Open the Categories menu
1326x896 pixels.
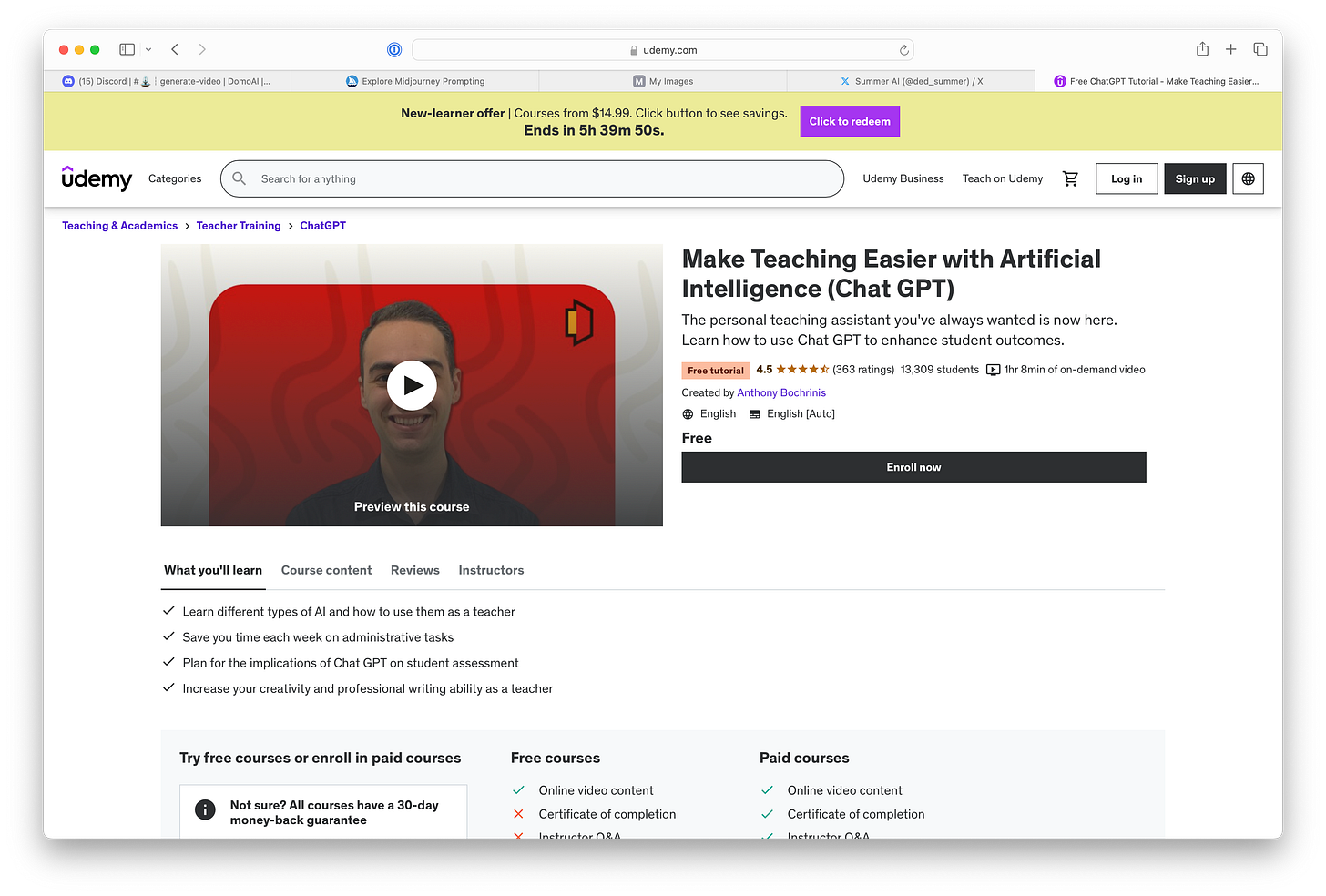pyautogui.click(x=175, y=178)
